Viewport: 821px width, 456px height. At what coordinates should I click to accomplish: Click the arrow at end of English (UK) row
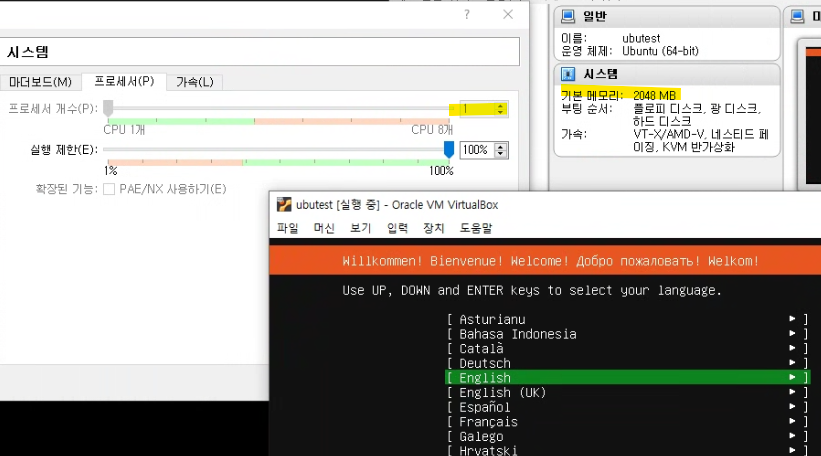coord(792,392)
